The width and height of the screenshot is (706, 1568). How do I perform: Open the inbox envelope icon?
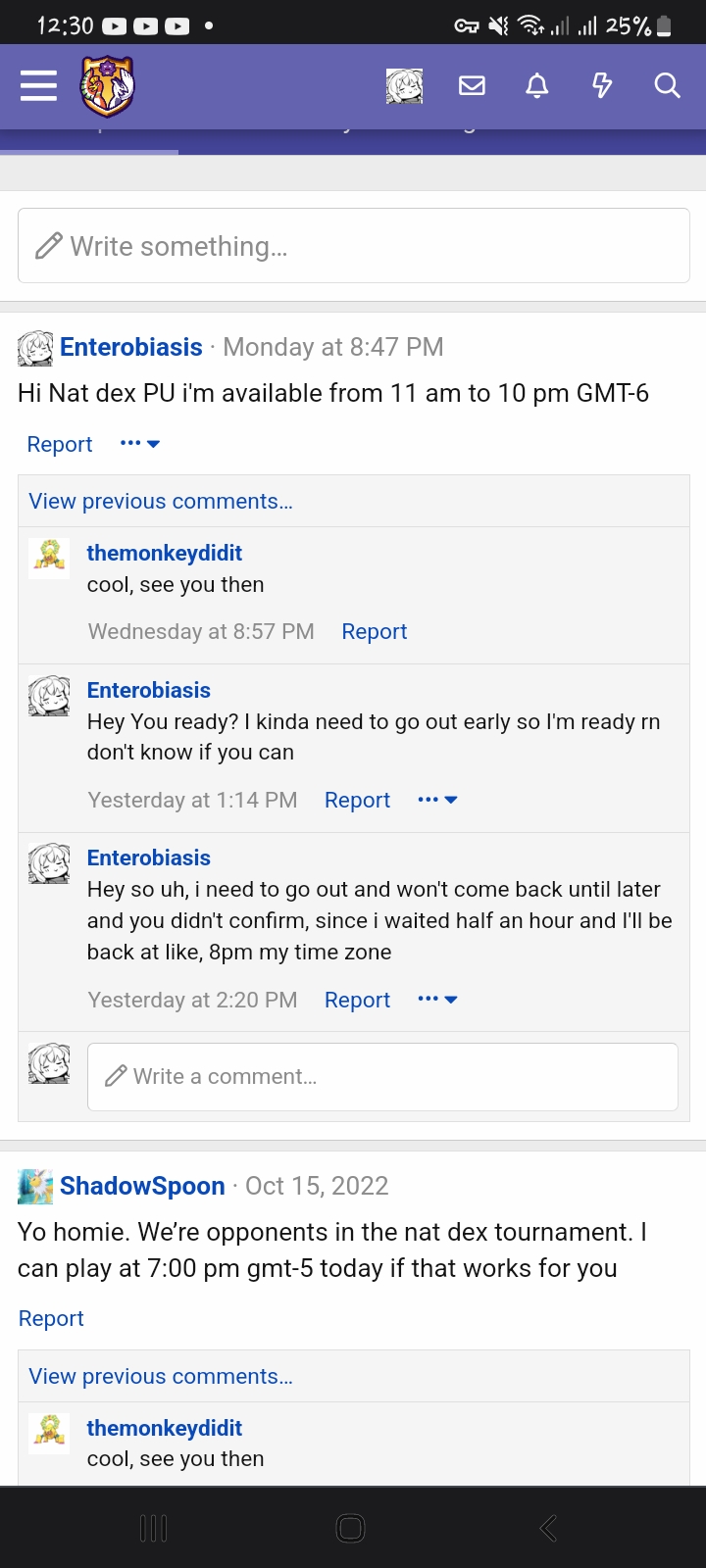point(472,86)
